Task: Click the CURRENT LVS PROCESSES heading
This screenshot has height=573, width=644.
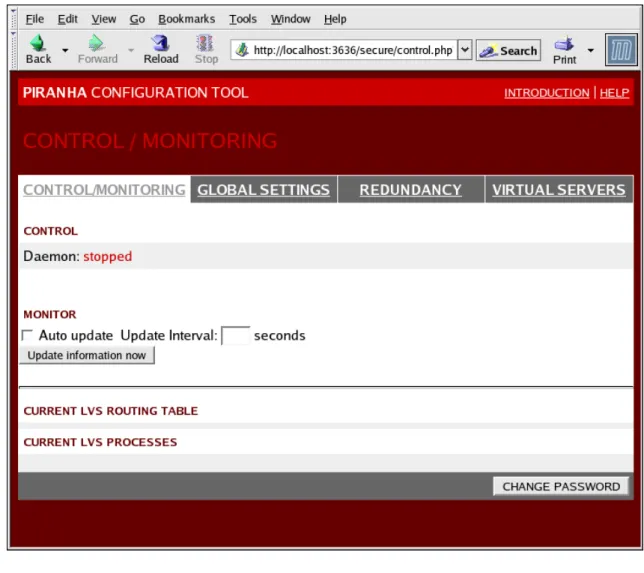Action: click(100, 442)
